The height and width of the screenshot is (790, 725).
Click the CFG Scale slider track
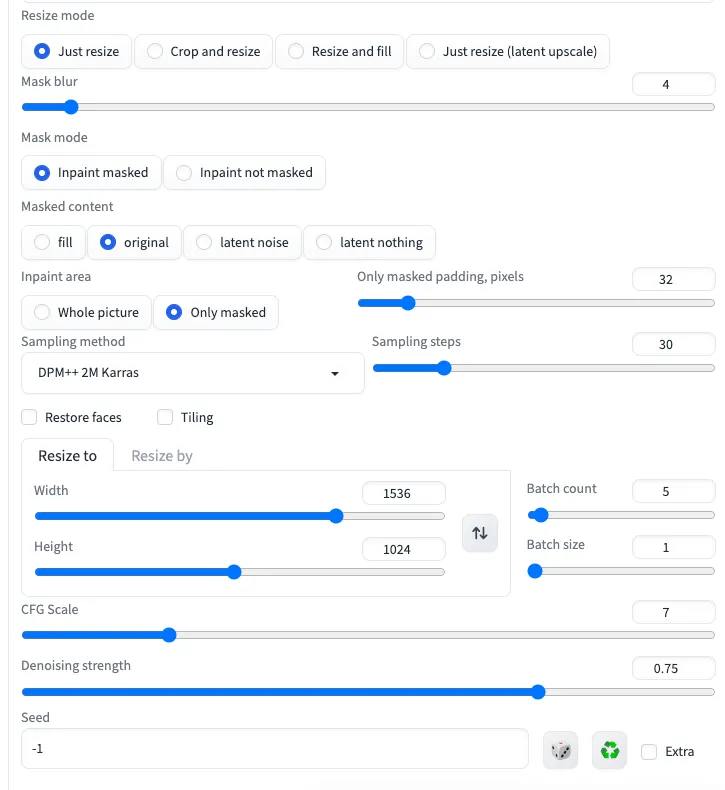click(368, 635)
